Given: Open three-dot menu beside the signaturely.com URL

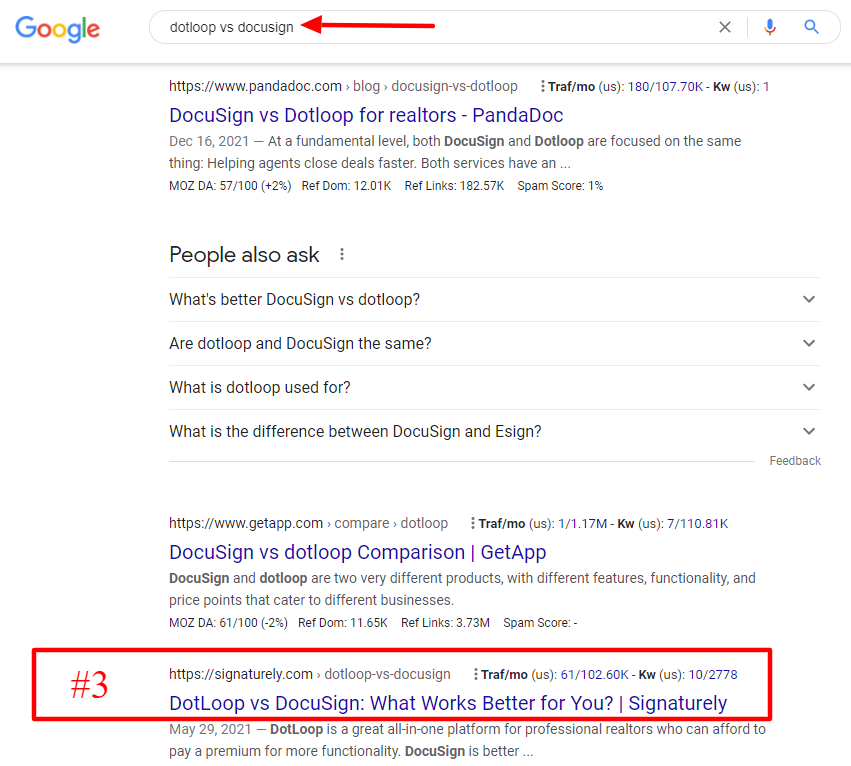Looking at the screenshot, I should [475, 674].
